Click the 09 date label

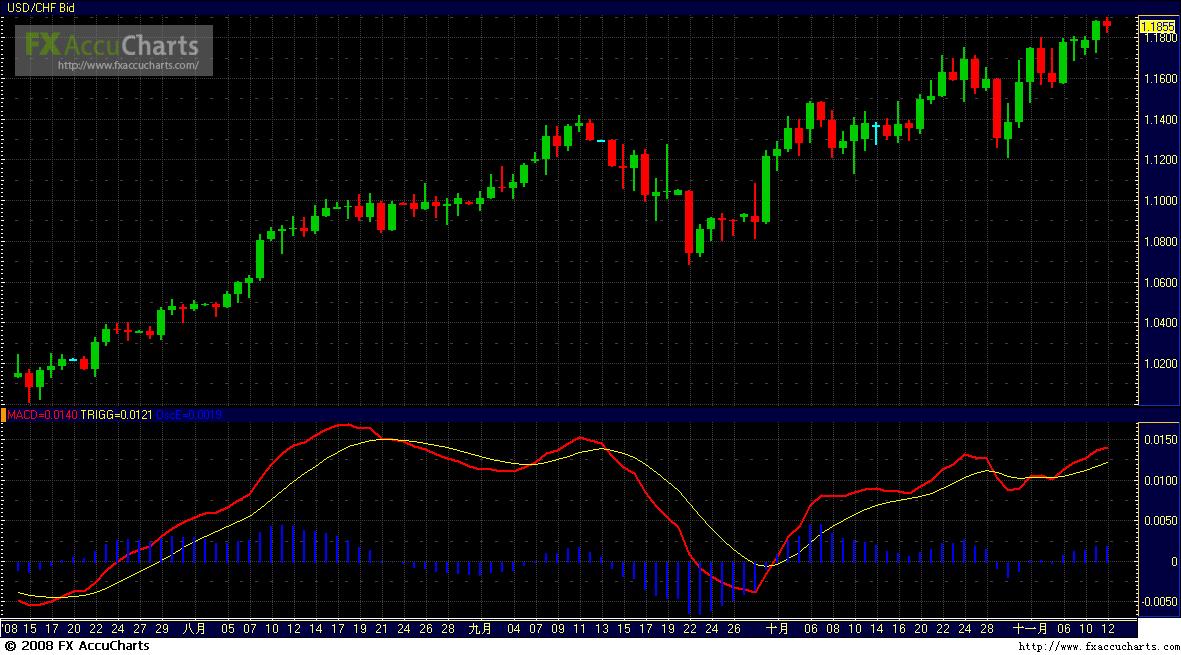point(557,629)
